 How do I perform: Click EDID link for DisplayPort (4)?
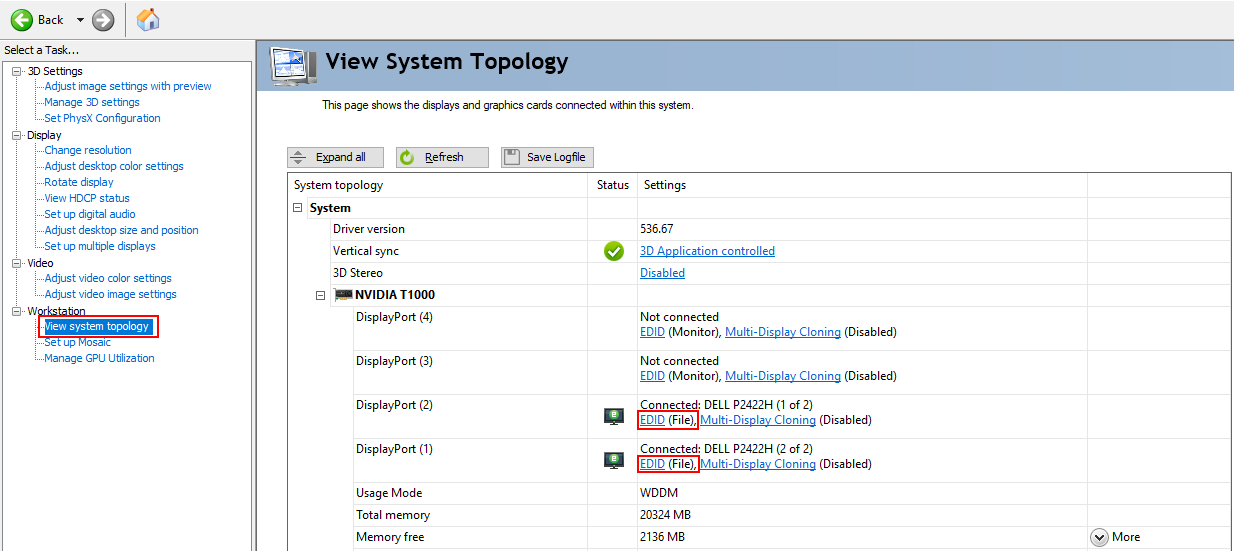(x=652, y=332)
